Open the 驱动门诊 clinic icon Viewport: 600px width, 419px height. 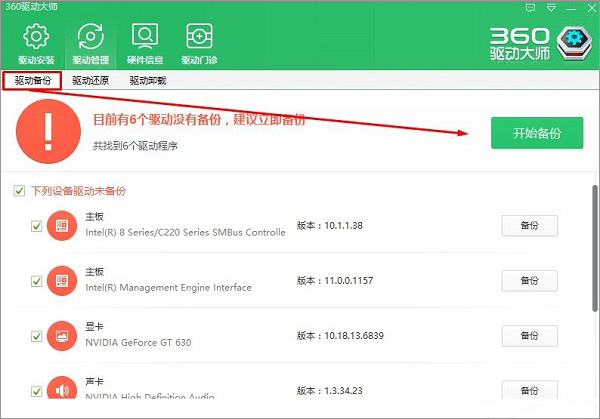click(200, 37)
